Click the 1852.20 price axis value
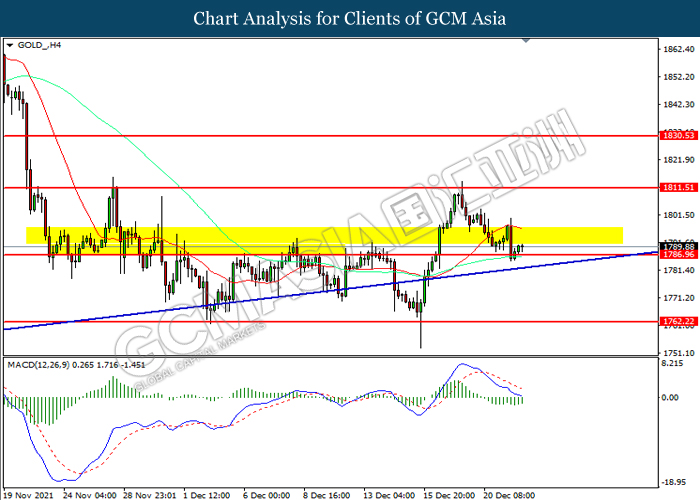This screenshot has width=700, height=500. pyautogui.click(x=679, y=77)
